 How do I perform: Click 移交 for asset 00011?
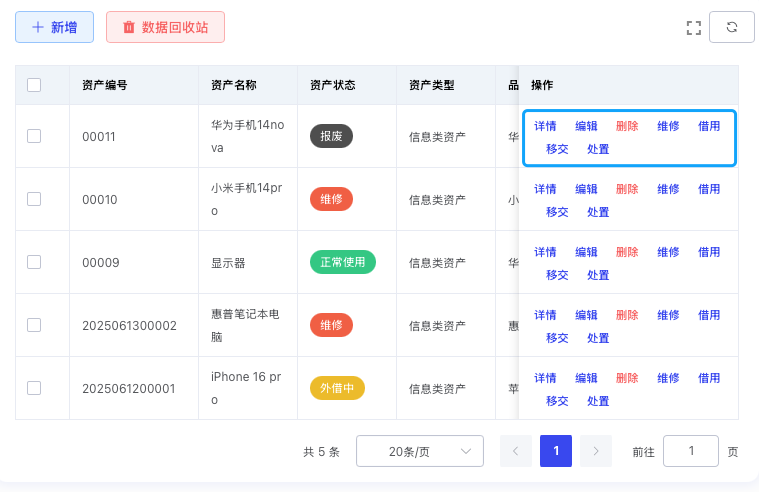557,149
